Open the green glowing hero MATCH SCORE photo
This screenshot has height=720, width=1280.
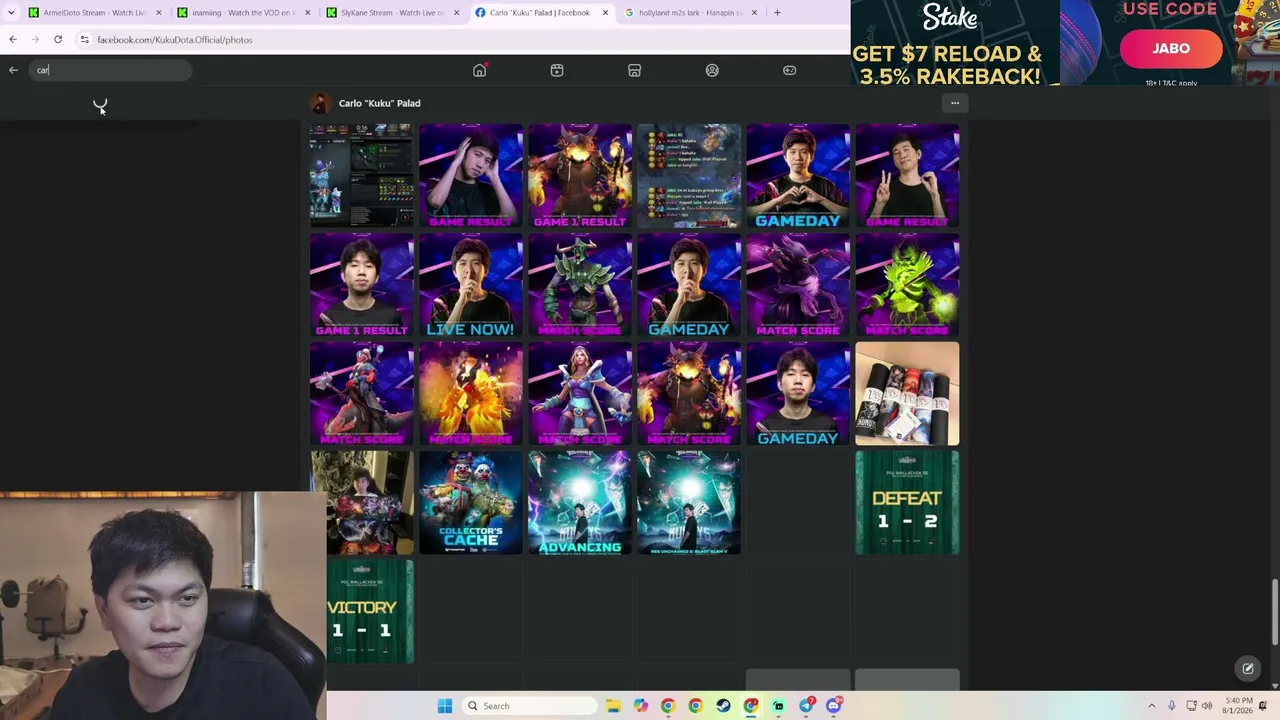(x=907, y=285)
